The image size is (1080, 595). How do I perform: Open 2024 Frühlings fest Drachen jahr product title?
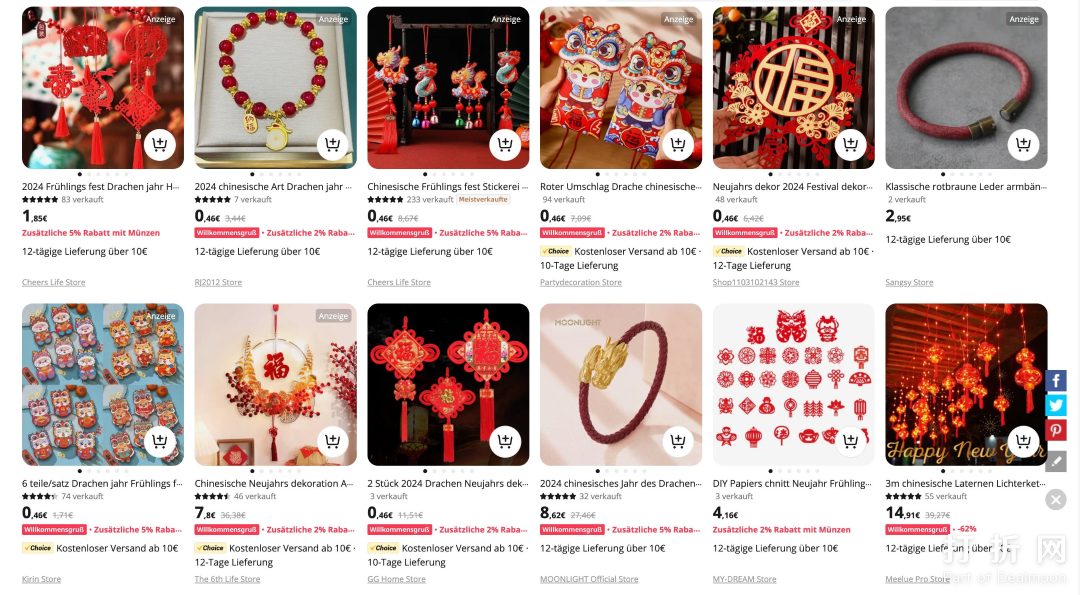point(101,187)
